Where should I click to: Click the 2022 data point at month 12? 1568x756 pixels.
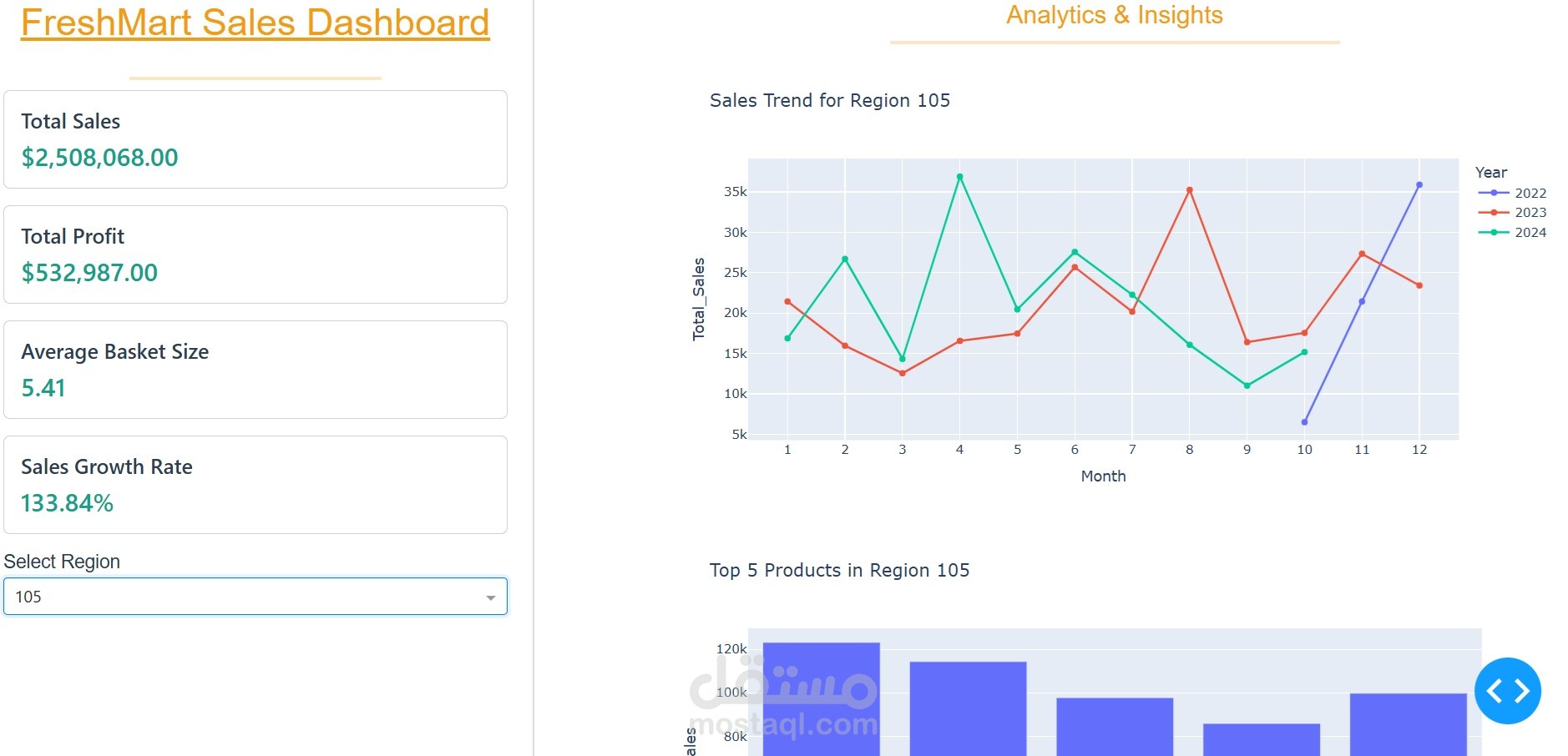coord(1419,185)
